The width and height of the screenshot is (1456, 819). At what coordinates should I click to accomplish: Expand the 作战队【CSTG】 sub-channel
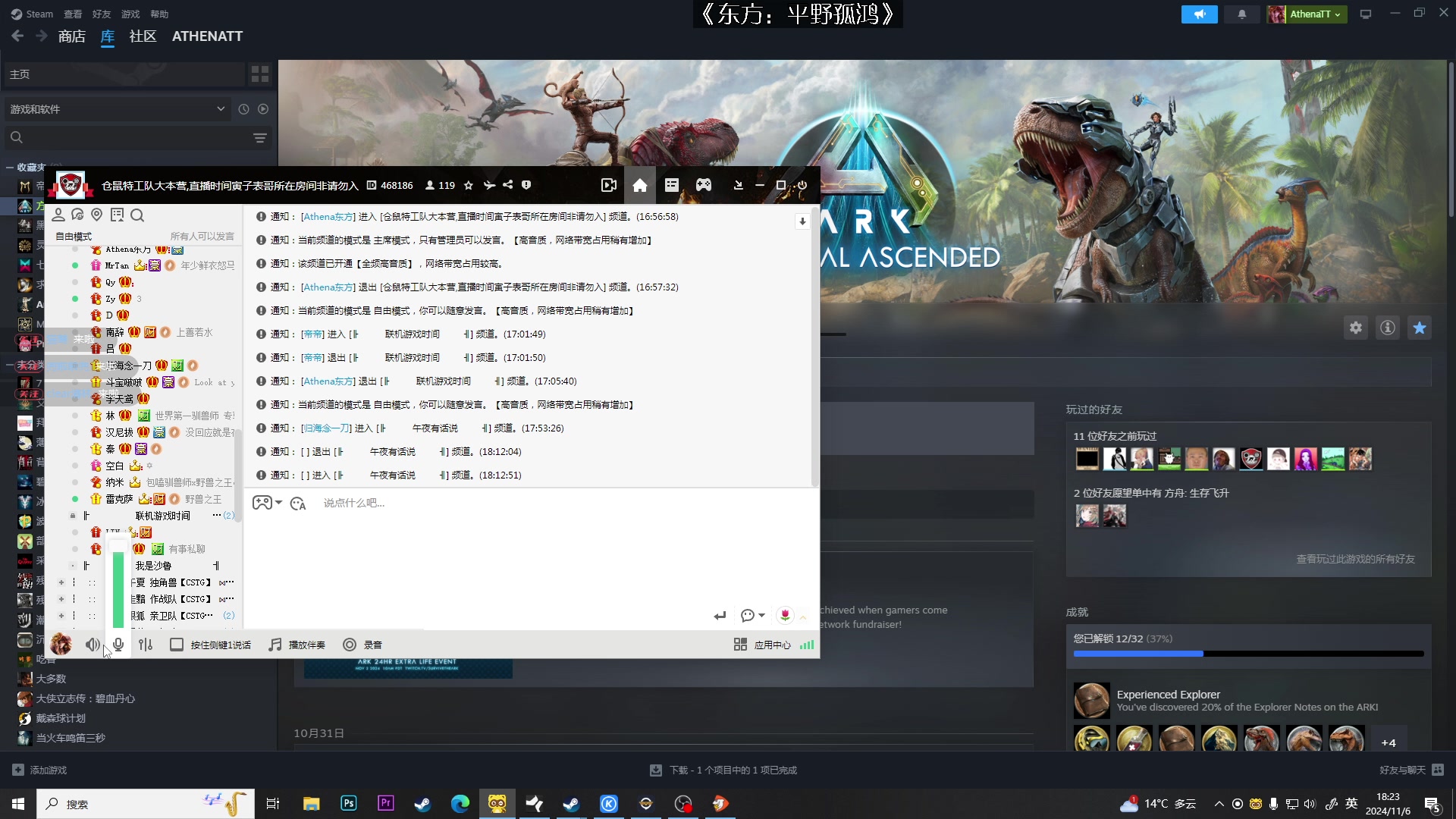point(61,599)
